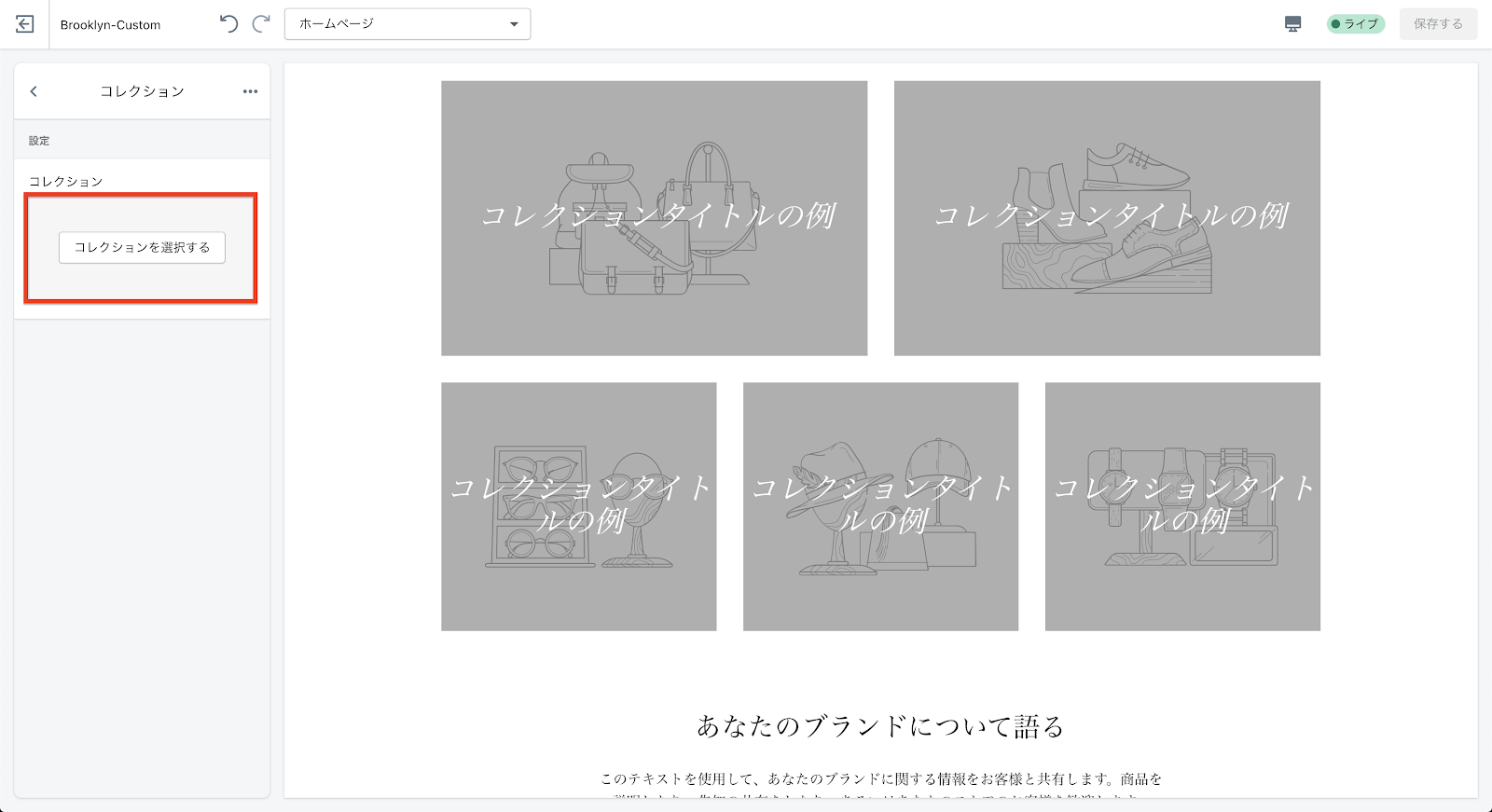Select the sunglasses collection placeholder tile

tap(578, 506)
